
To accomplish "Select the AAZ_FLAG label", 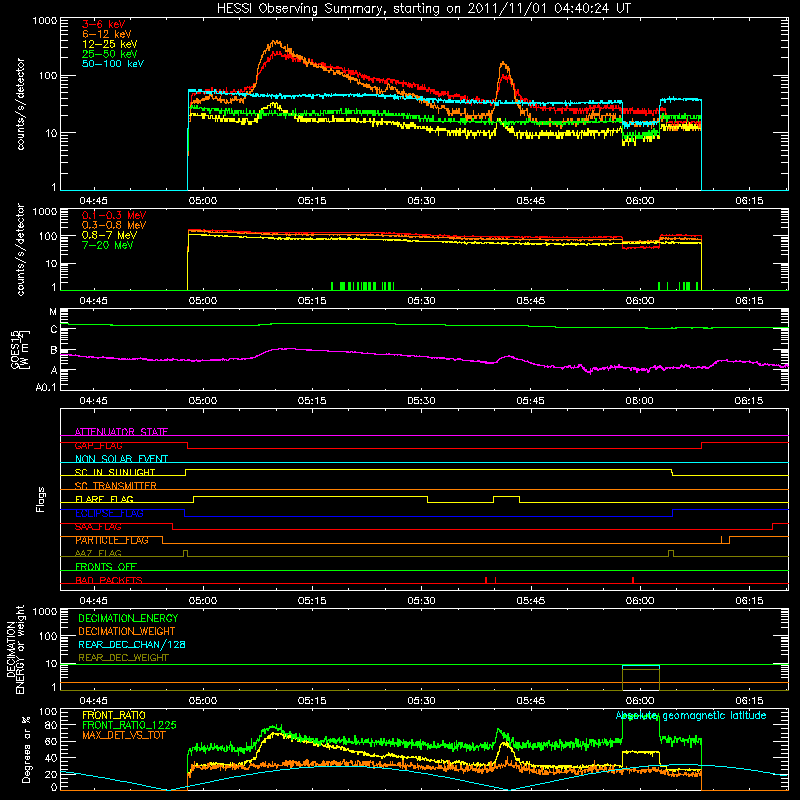I will pos(98,553).
